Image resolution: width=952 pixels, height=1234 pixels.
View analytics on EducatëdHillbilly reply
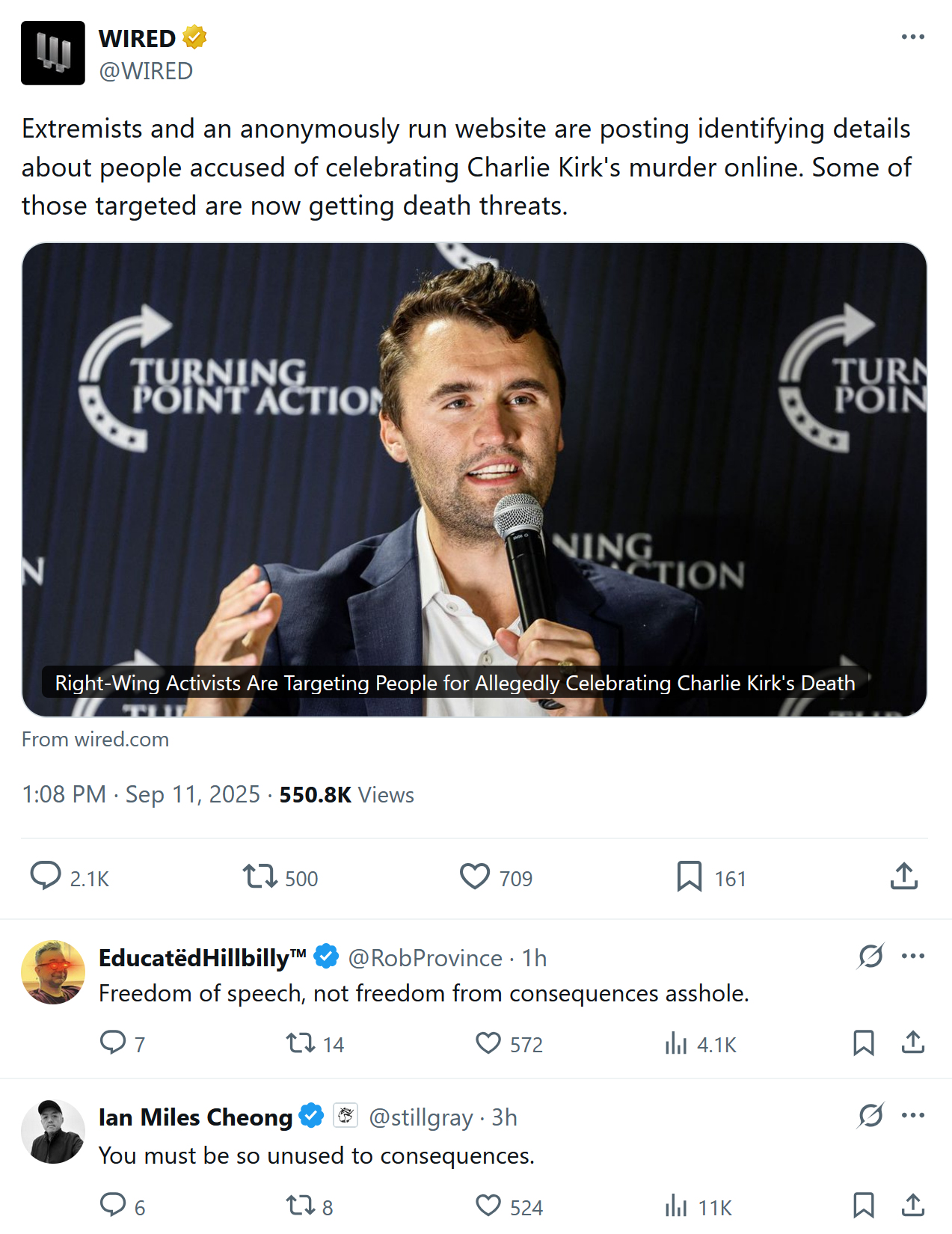(x=676, y=1043)
